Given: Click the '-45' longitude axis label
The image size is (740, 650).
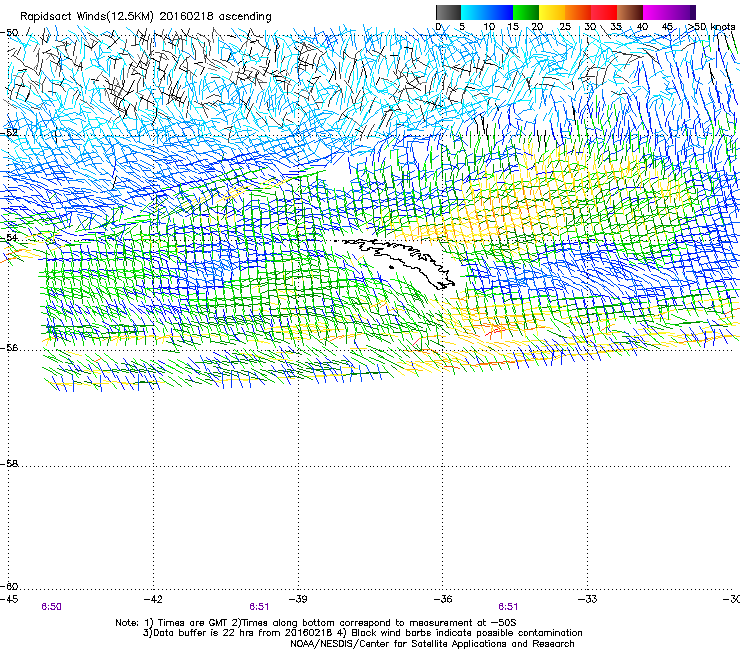Looking at the screenshot, I should pos(9,599).
